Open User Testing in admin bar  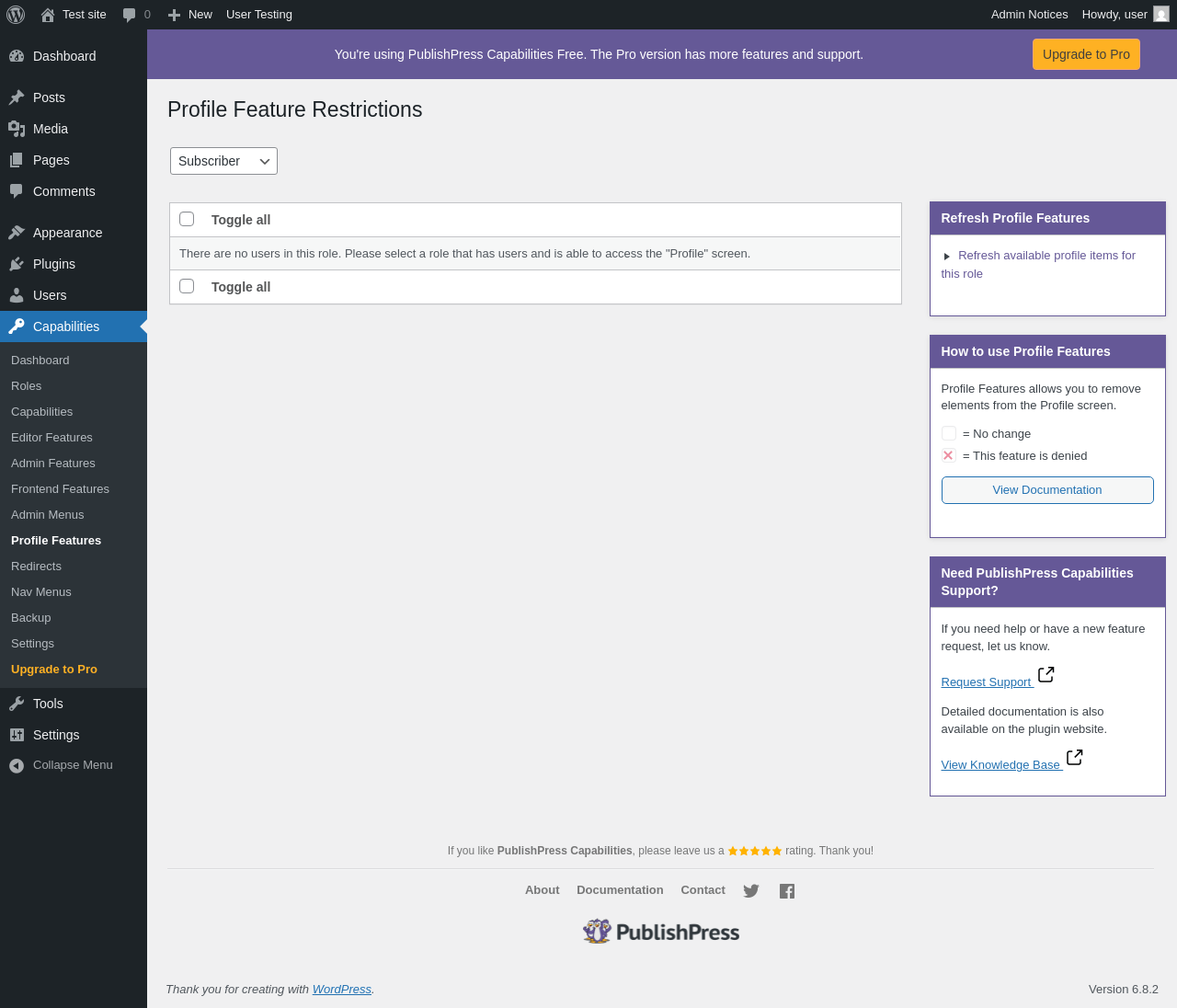(259, 15)
